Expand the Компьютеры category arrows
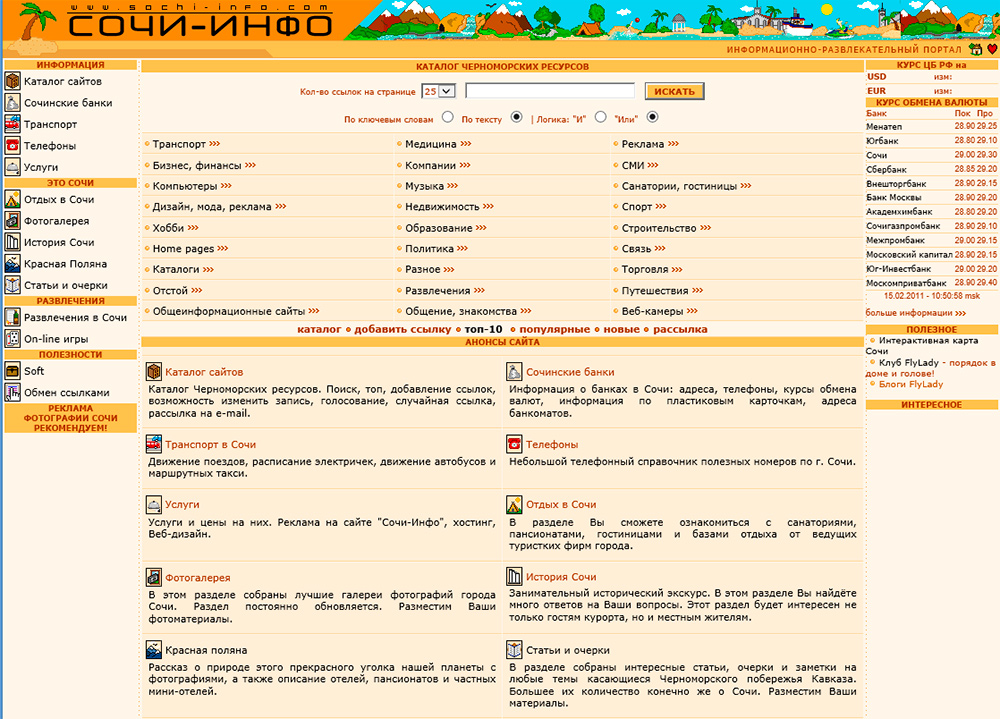This screenshot has height=719, width=1000. click(x=226, y=186)
